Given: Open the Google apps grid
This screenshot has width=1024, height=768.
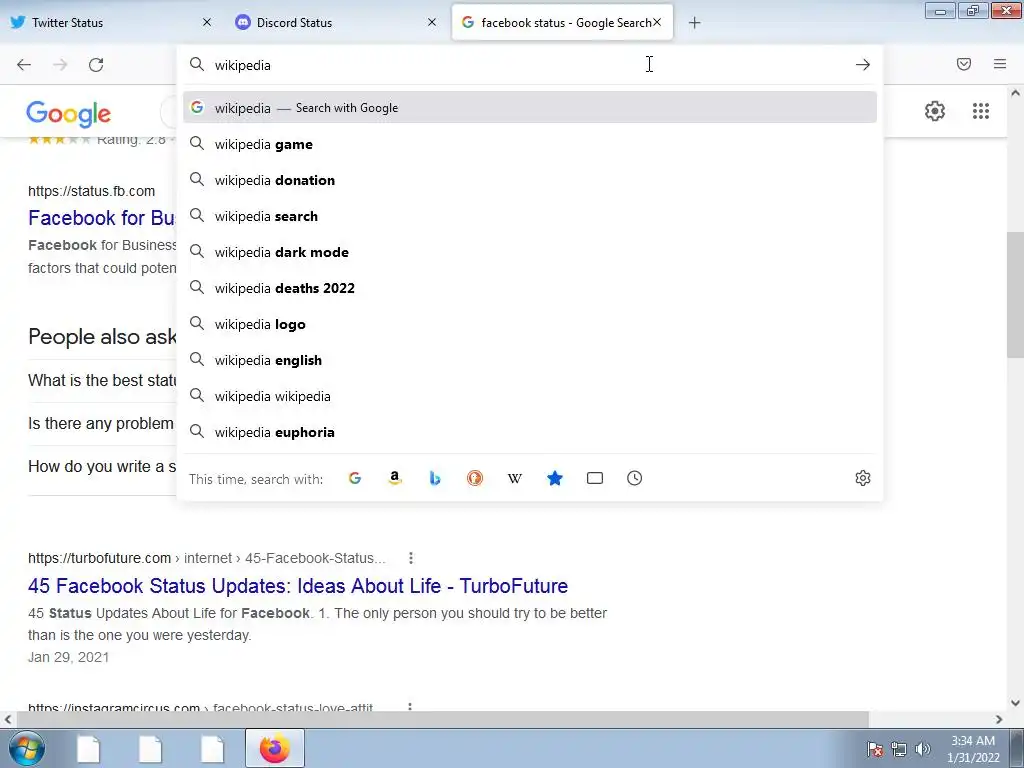Looking at the screenshot, I should [981, 111].
